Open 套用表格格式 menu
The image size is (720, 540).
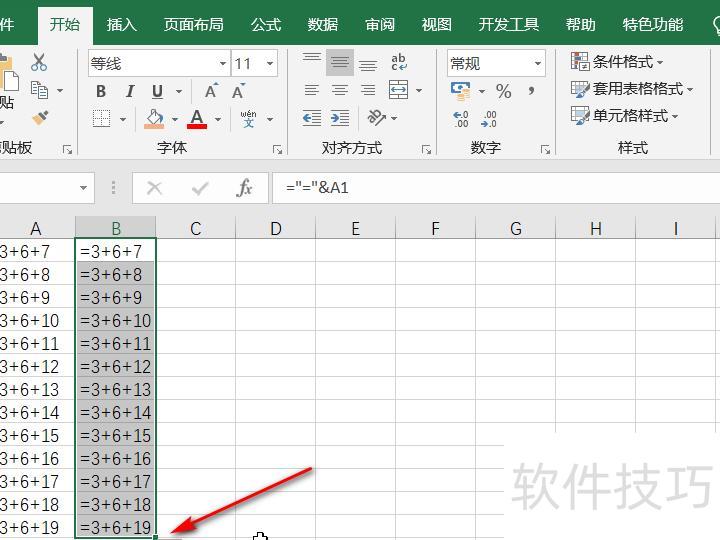point(632,88)
